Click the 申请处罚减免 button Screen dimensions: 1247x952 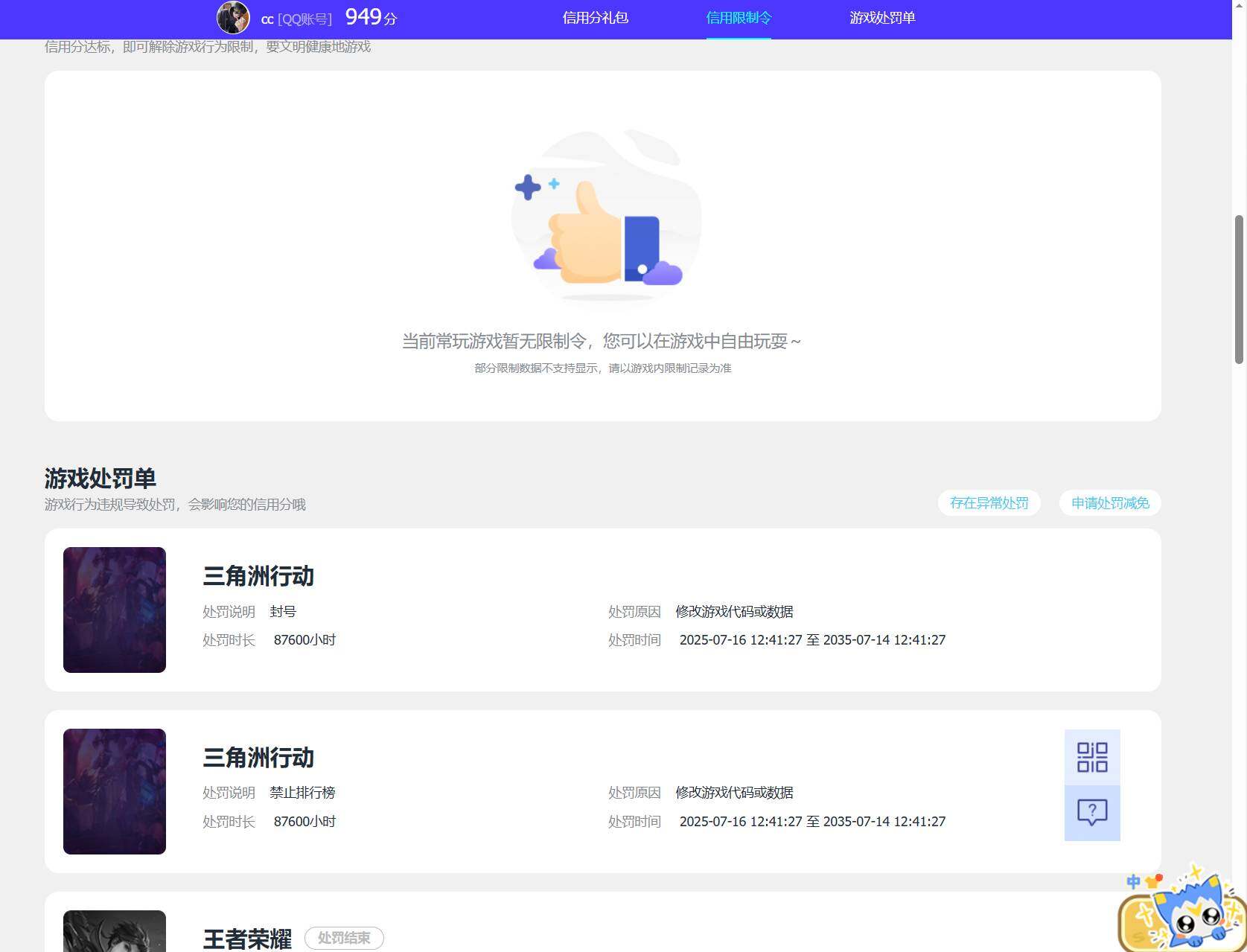[x=1110, y=503]
